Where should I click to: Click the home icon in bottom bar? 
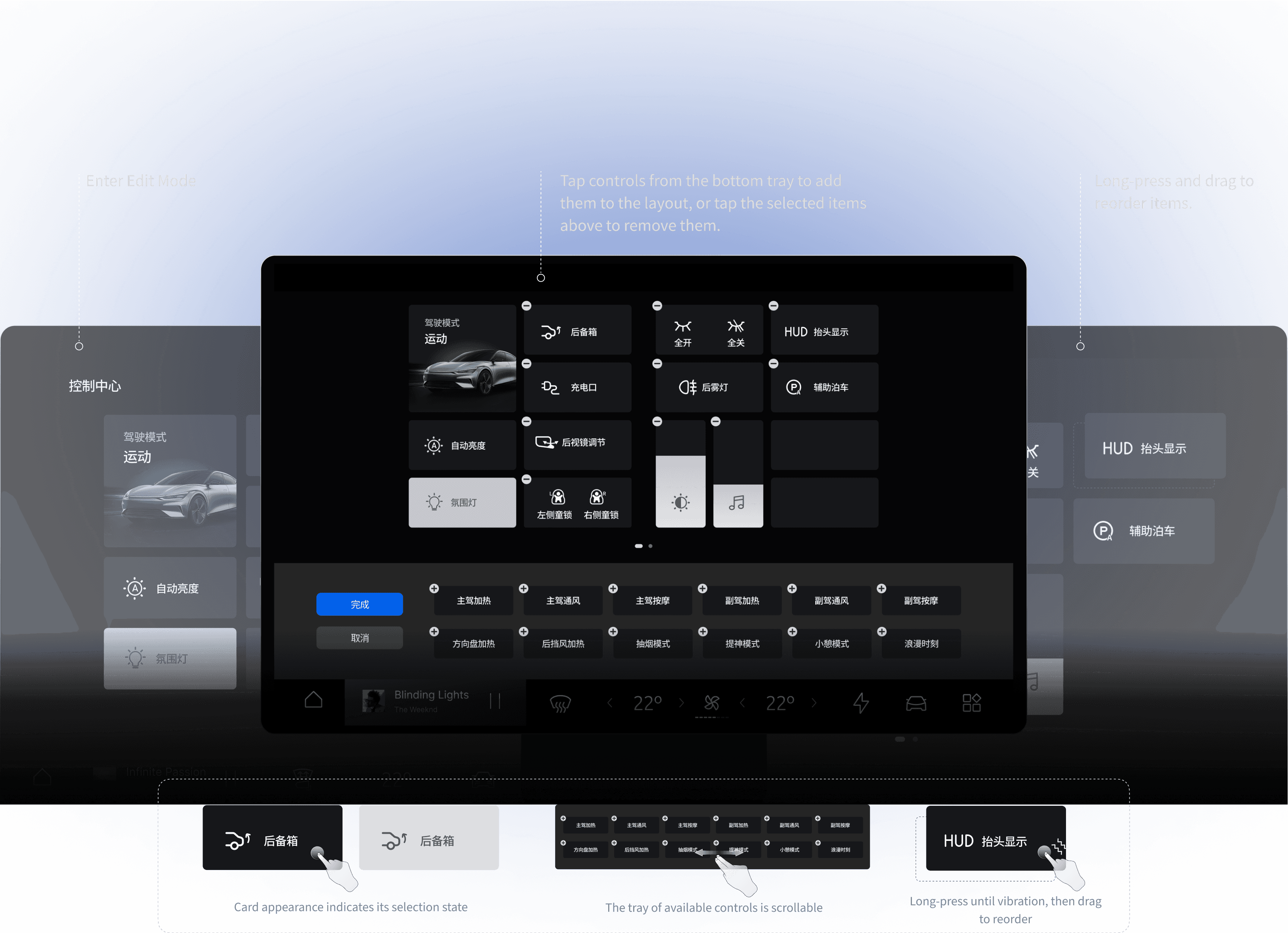(x=313, y=700)
